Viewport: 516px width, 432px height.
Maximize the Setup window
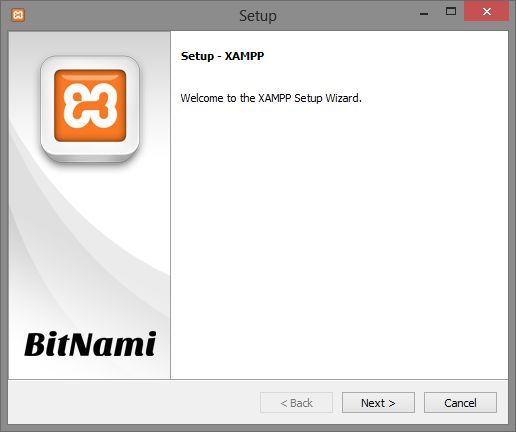pyautogui.click(x=451, y=12)
